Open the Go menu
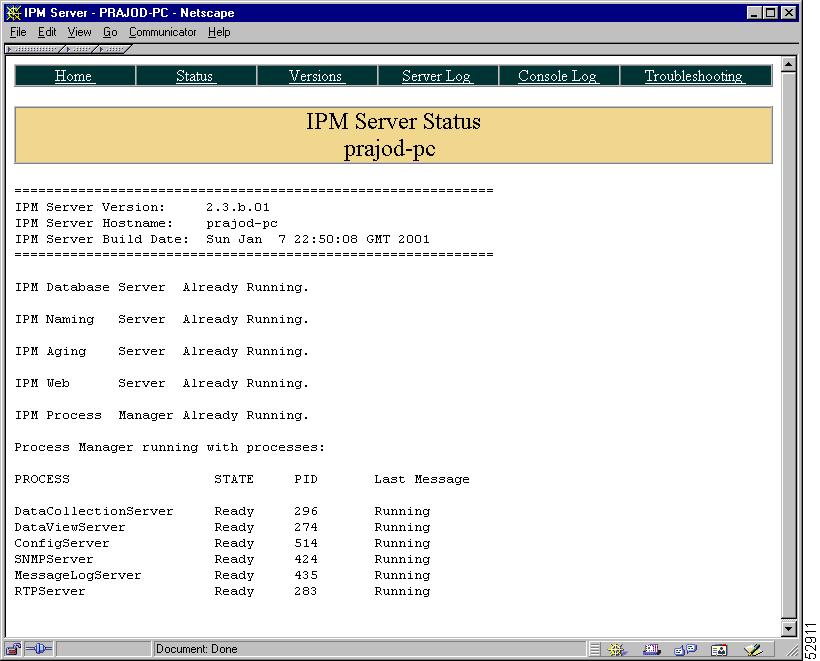 [110, 32]
